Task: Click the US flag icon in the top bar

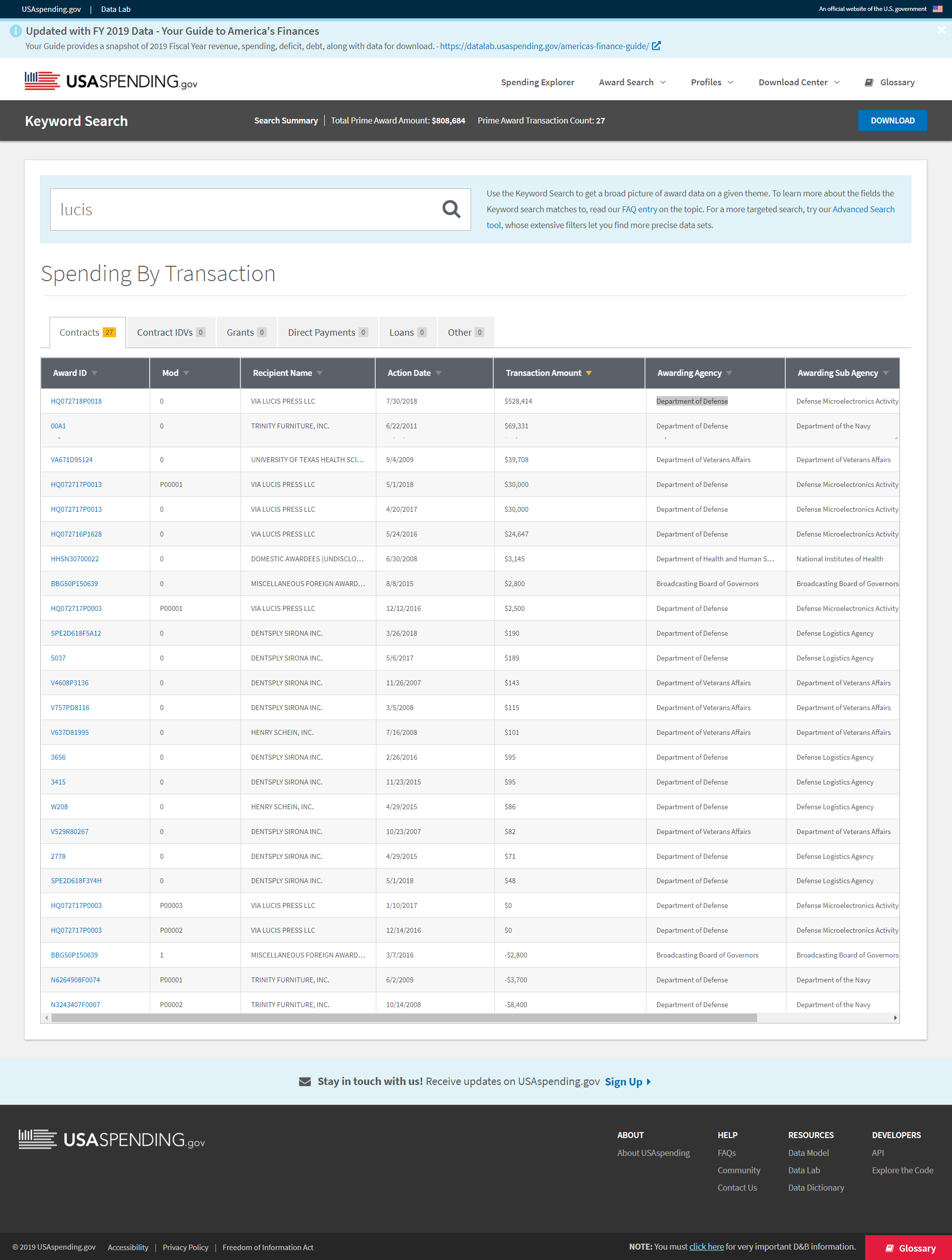Action: point(937,8)
